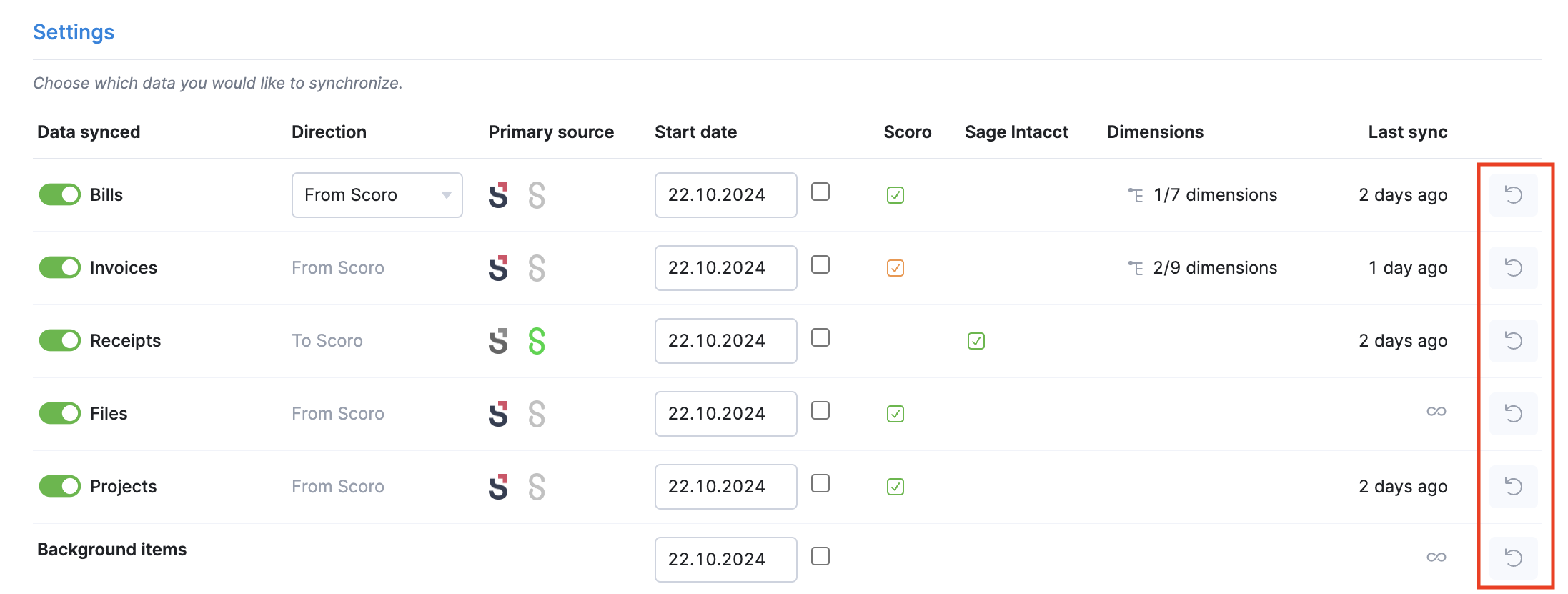Click the Invoices start date field
The width and height of the screenshot is (1568, 594).
726,268
